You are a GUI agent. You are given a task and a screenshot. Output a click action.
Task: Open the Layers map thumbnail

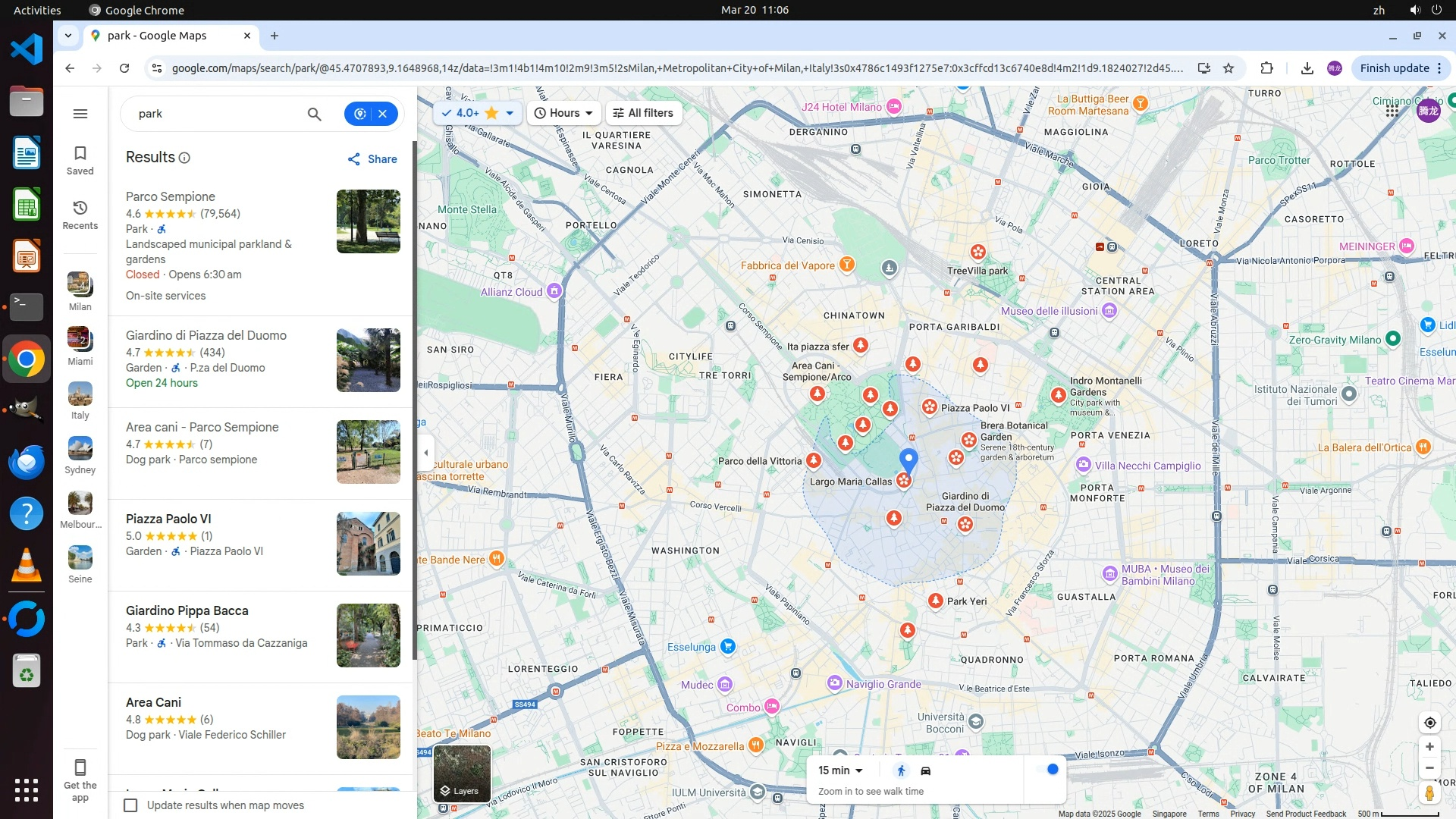pos(462,773)
